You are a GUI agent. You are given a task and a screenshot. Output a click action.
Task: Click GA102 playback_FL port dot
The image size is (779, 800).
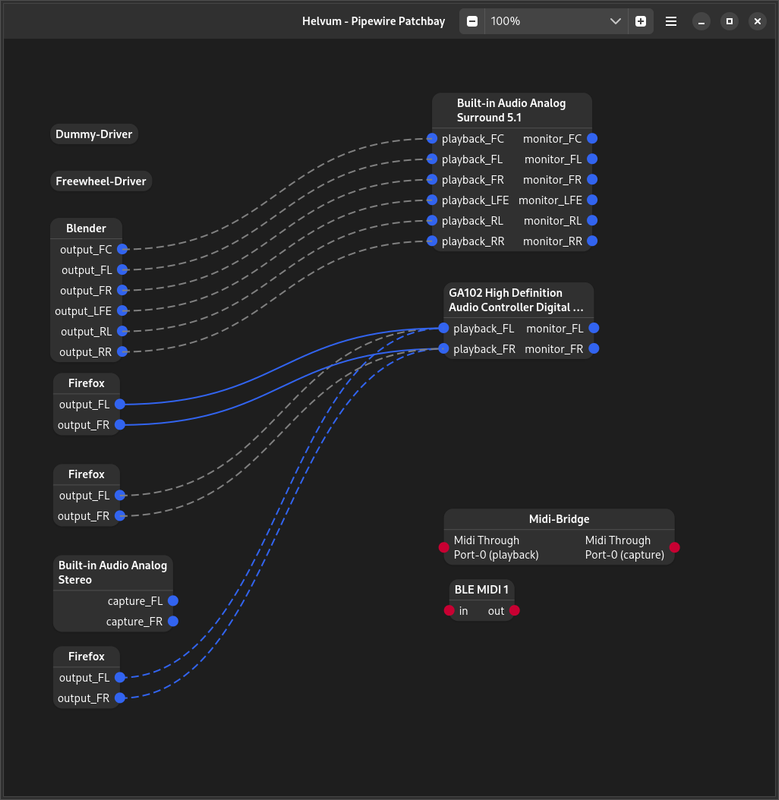(x=444, y=328)
